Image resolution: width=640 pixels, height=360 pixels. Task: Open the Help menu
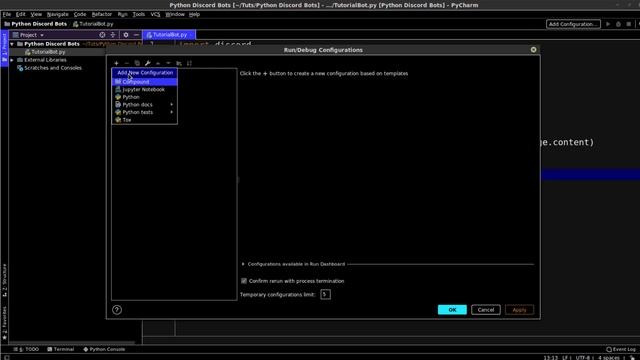[194, 14]
